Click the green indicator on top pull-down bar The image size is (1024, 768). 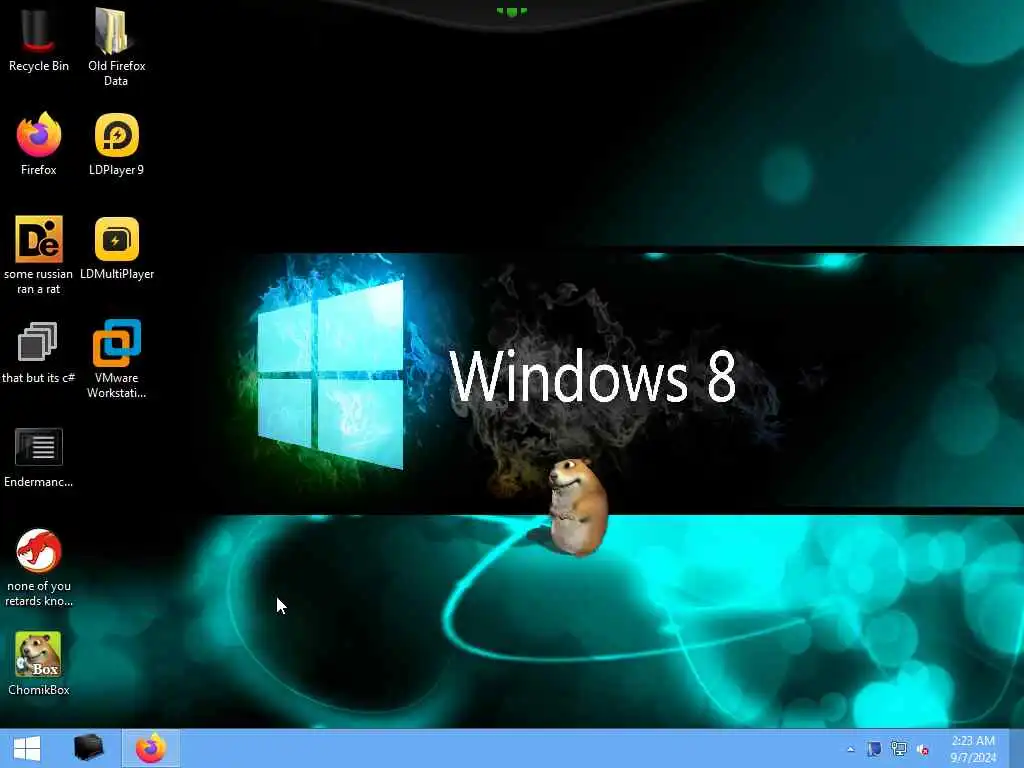511,11
